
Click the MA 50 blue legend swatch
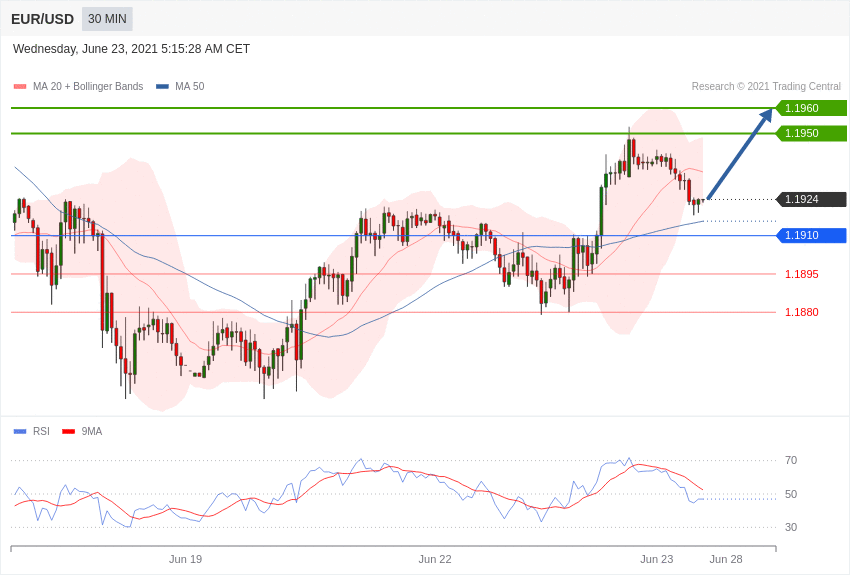[x=162, y=86]
